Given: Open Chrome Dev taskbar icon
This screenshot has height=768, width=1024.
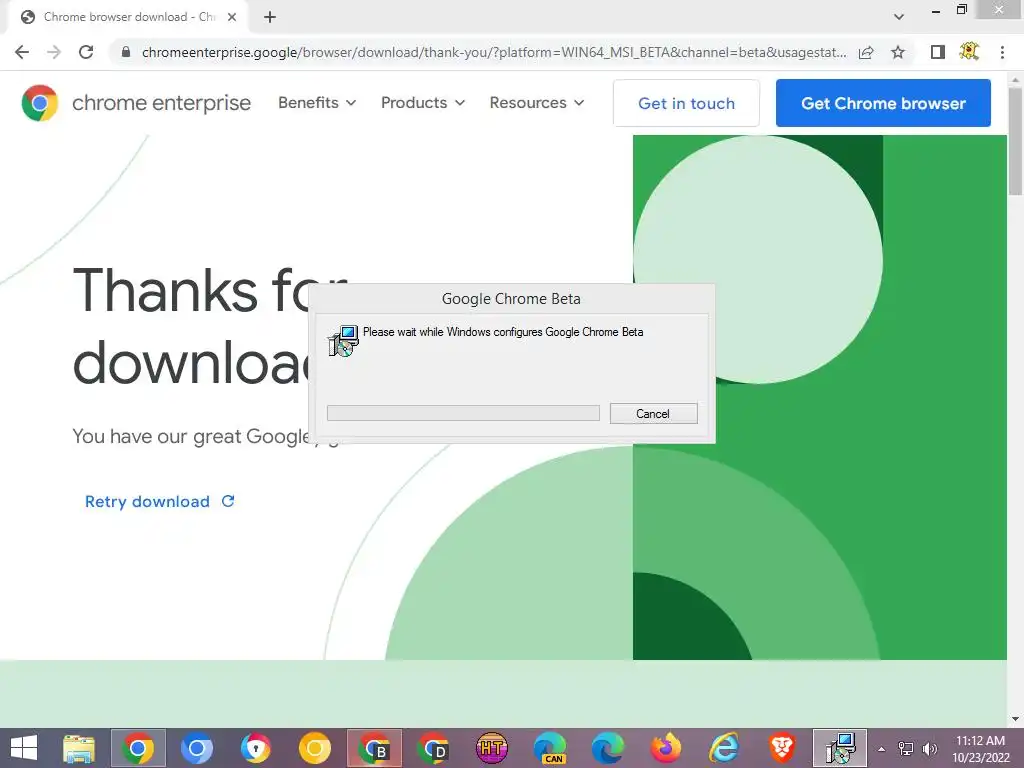Looking at the screenshot, I should tap(433, 748).
